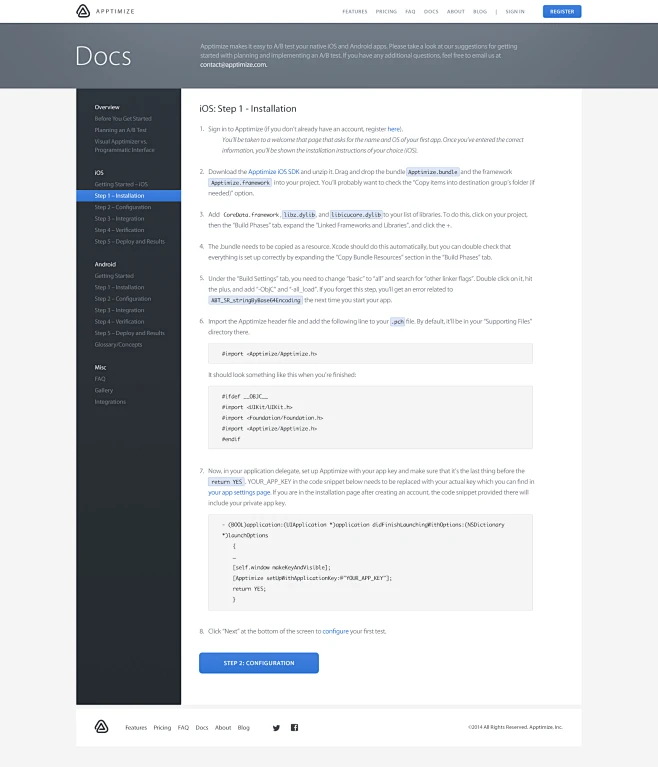Open the Twitter icon in the footer
Image resolution: width=658 pixels, height=767 pixels.
[x=276, y=727]
